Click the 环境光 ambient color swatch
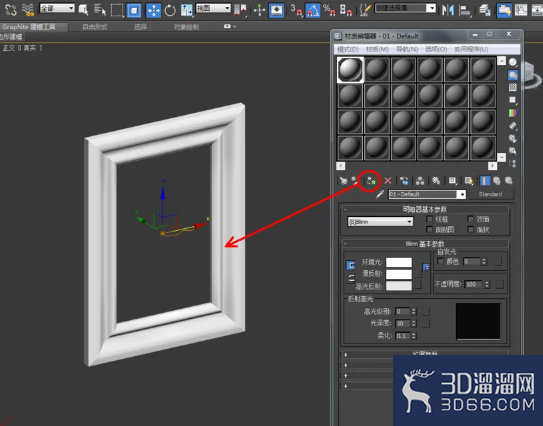Image resolution: width=543 pixels, height=426 pixels. pyautogui.click(x=399, y=262)
